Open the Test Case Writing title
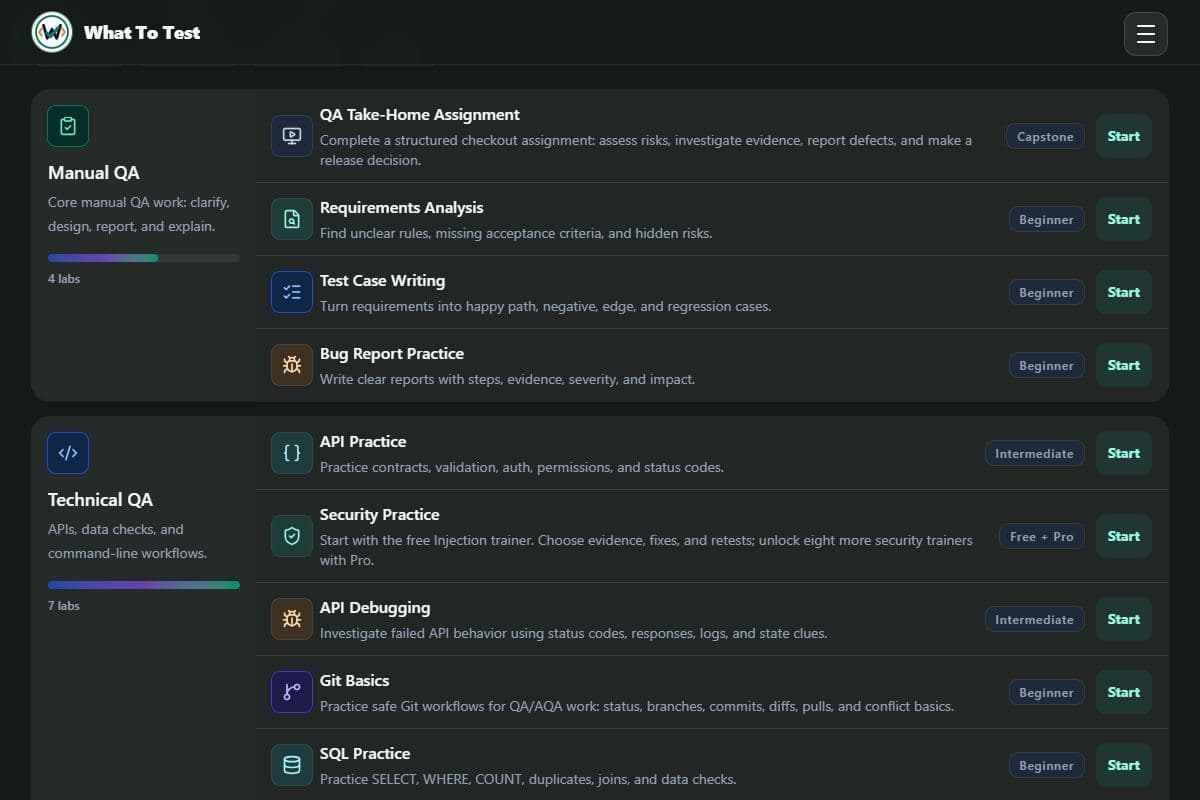Screen dimensions: 1200x800 (x=382, y=281)
